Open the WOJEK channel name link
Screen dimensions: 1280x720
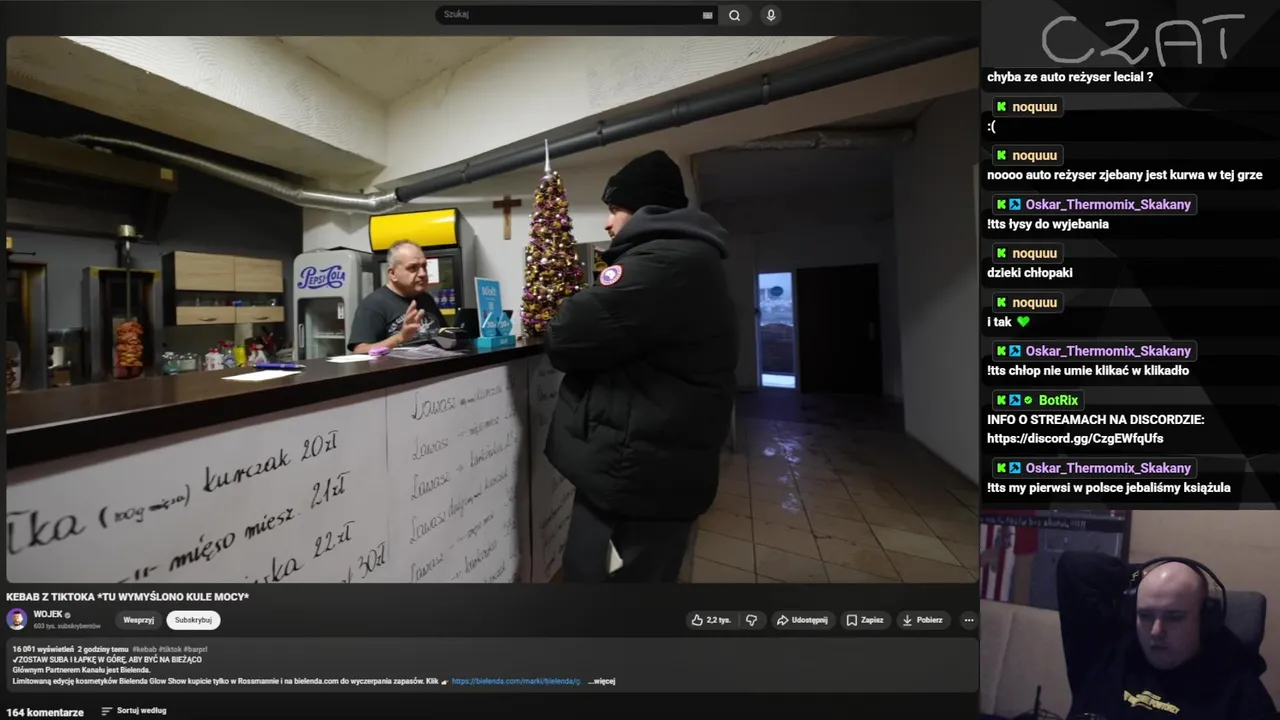tap(48, 614)
